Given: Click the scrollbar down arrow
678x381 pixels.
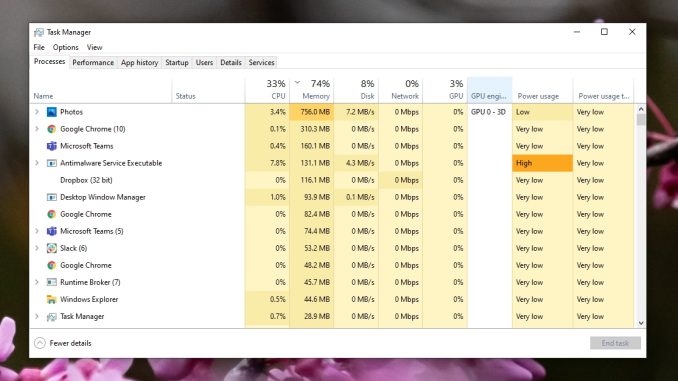Looking at the screenshot, I should click(641, 323).
